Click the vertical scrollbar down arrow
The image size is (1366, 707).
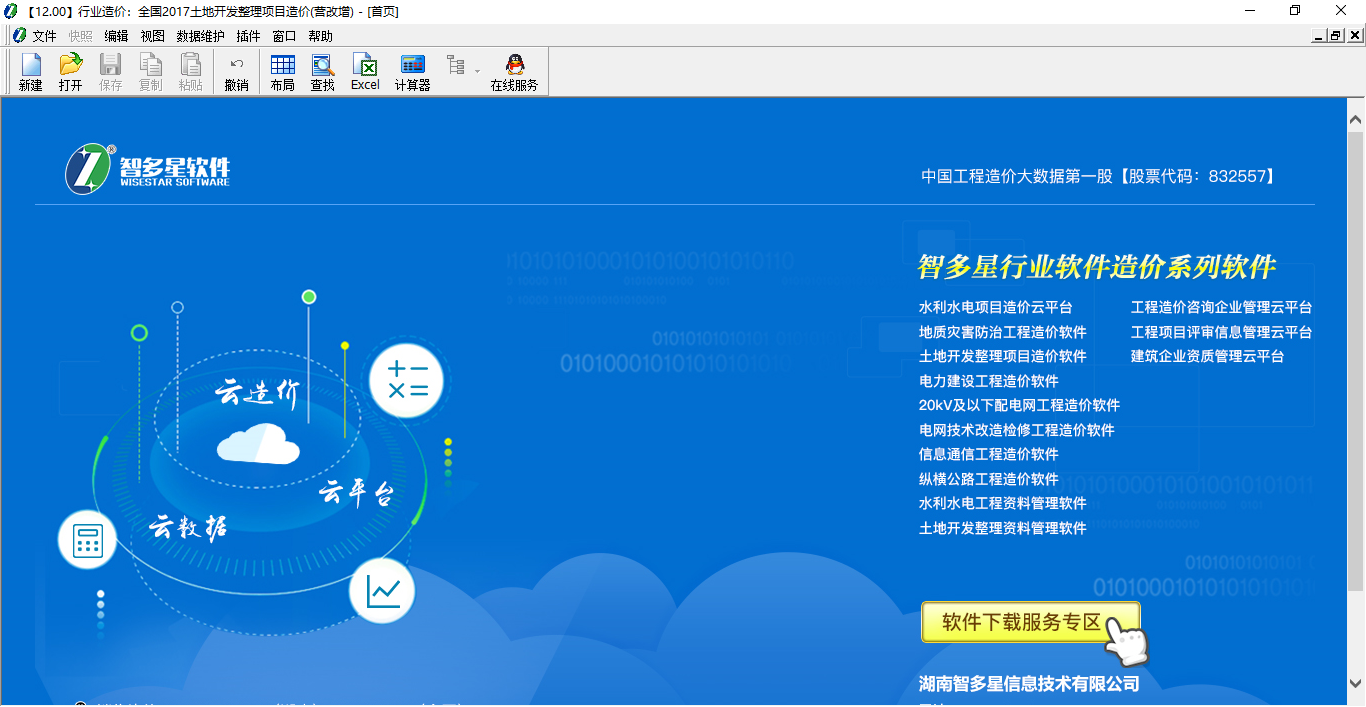pyautogui.click(x=1356, y=684)
